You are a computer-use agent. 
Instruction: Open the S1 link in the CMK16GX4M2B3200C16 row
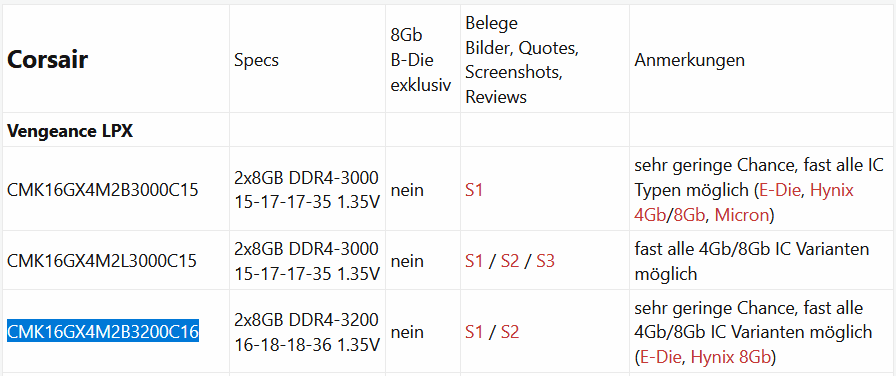[x=474, y=332]
